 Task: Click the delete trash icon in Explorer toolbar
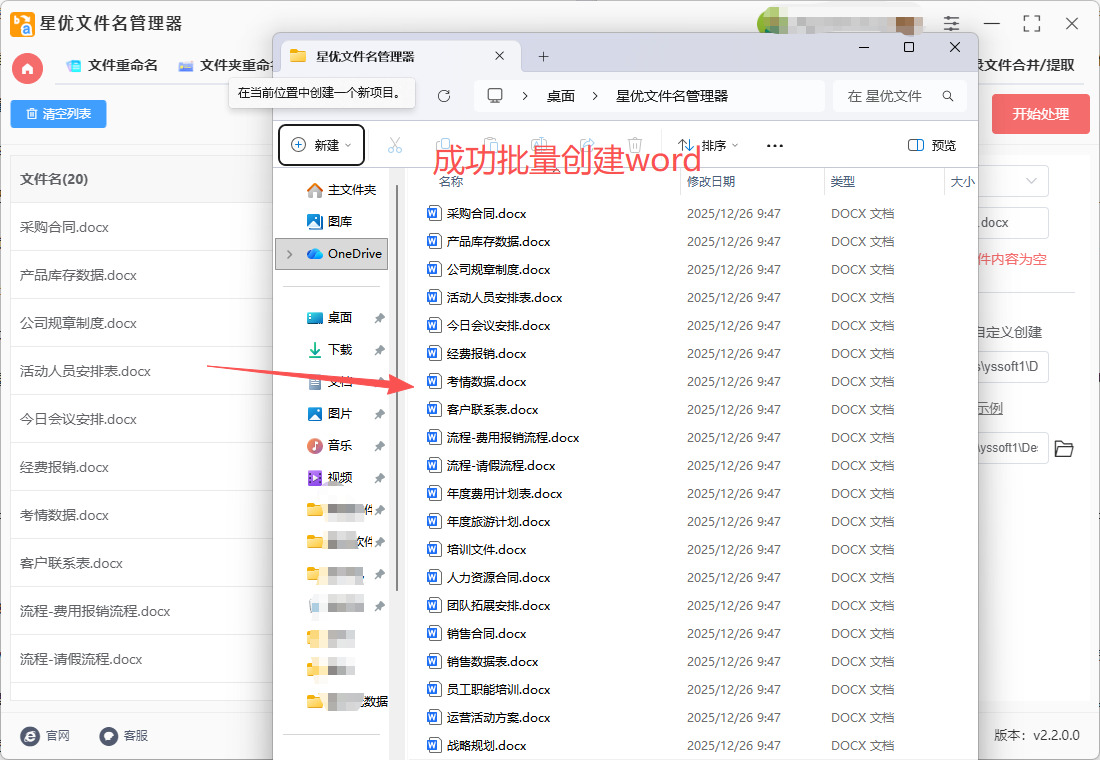[x=635, y=145]
